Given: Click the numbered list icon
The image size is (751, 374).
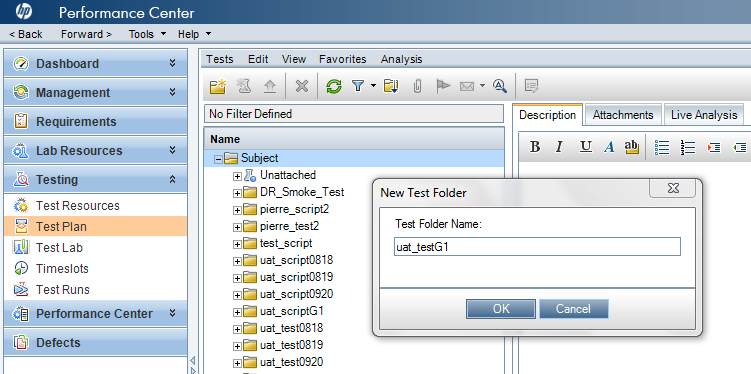Looking at the screenshot, I should pos(688,147).
